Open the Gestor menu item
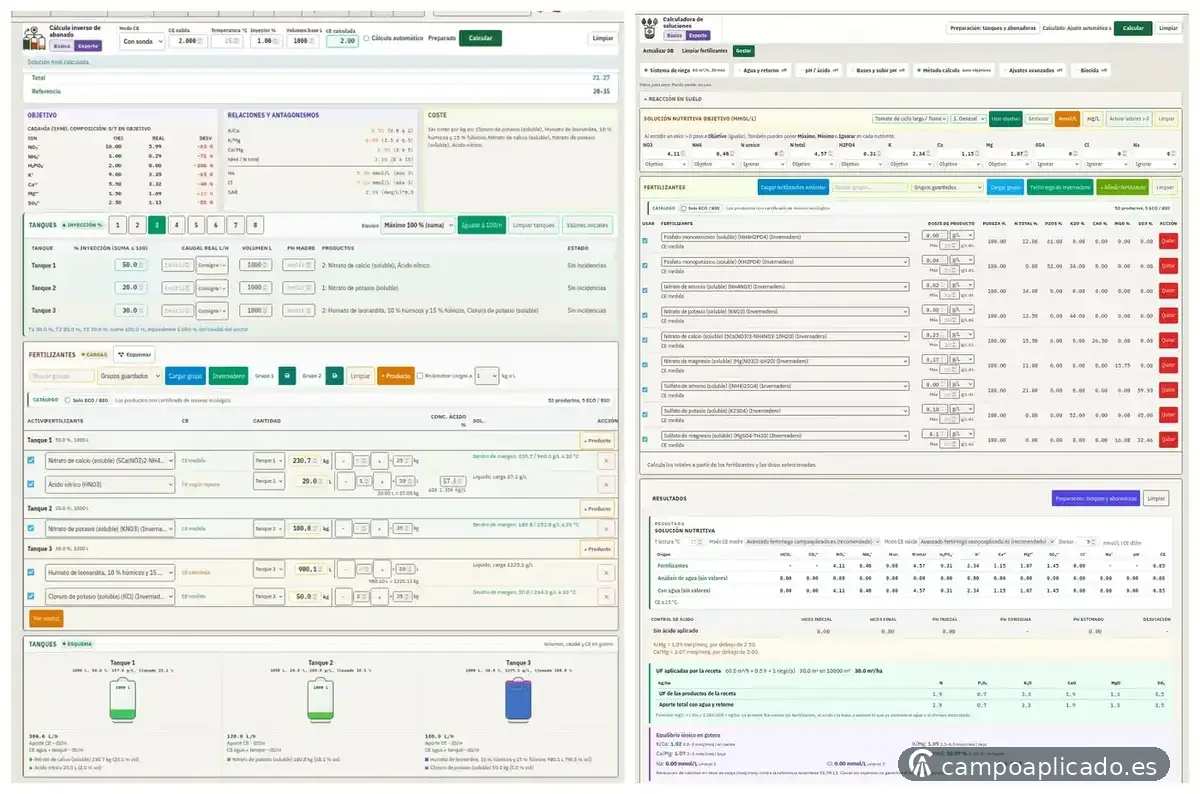 743,50
